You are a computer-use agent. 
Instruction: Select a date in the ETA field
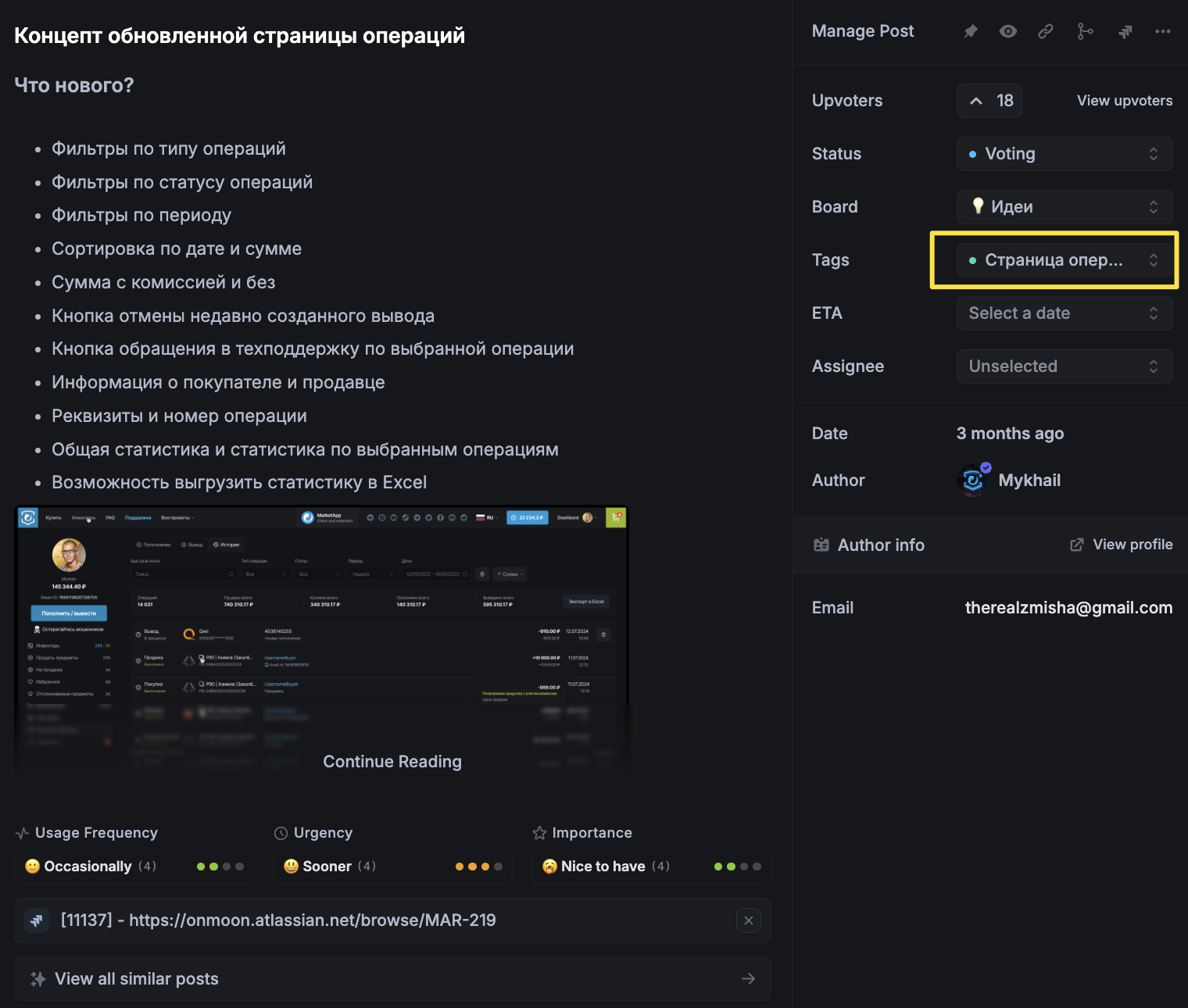(1064, 313)
